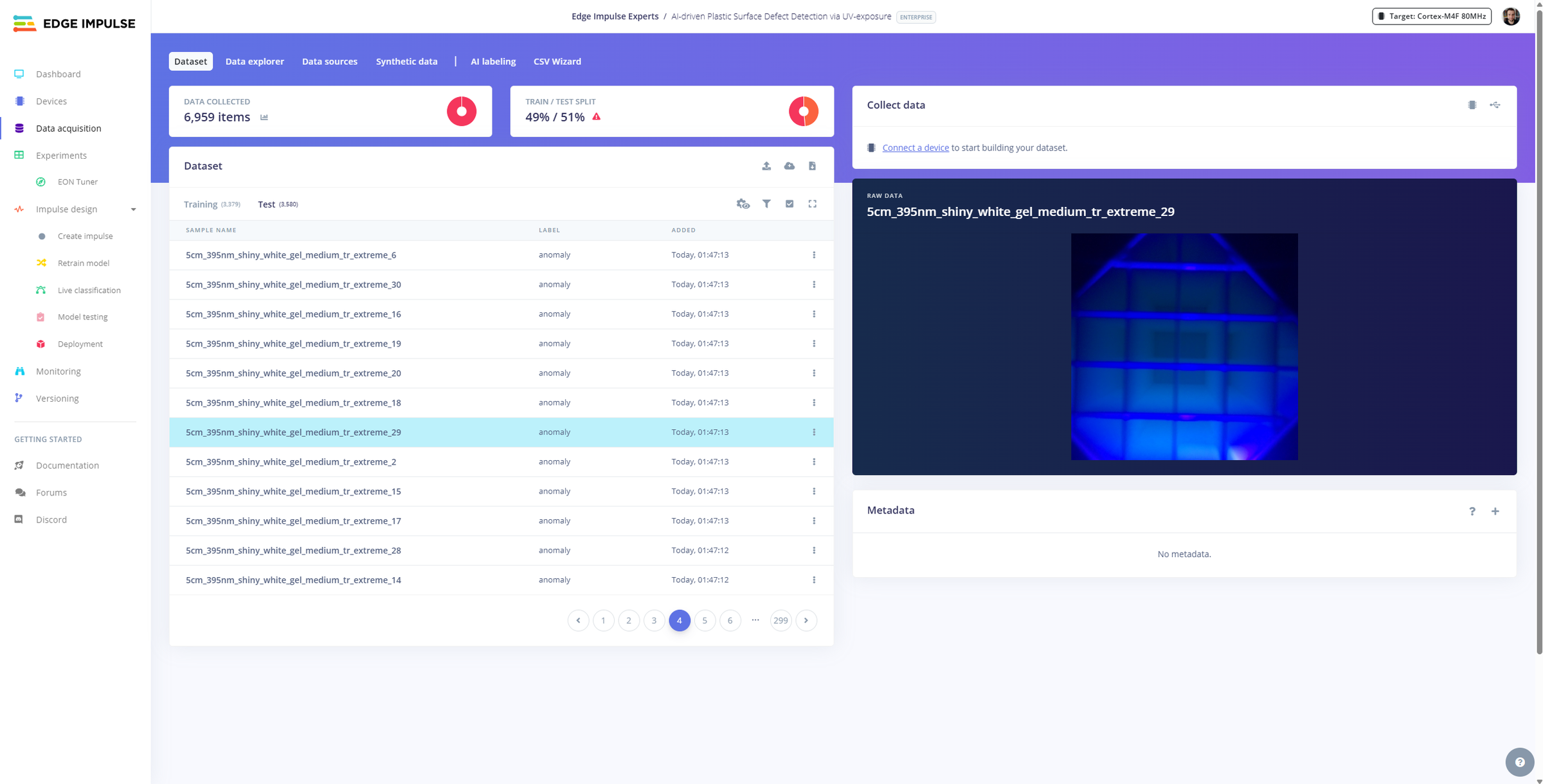The height and width of the screenshot is (784, 1543).
Task: Click the upload data icon in Dataset header
Action: (x=766, y=166)
